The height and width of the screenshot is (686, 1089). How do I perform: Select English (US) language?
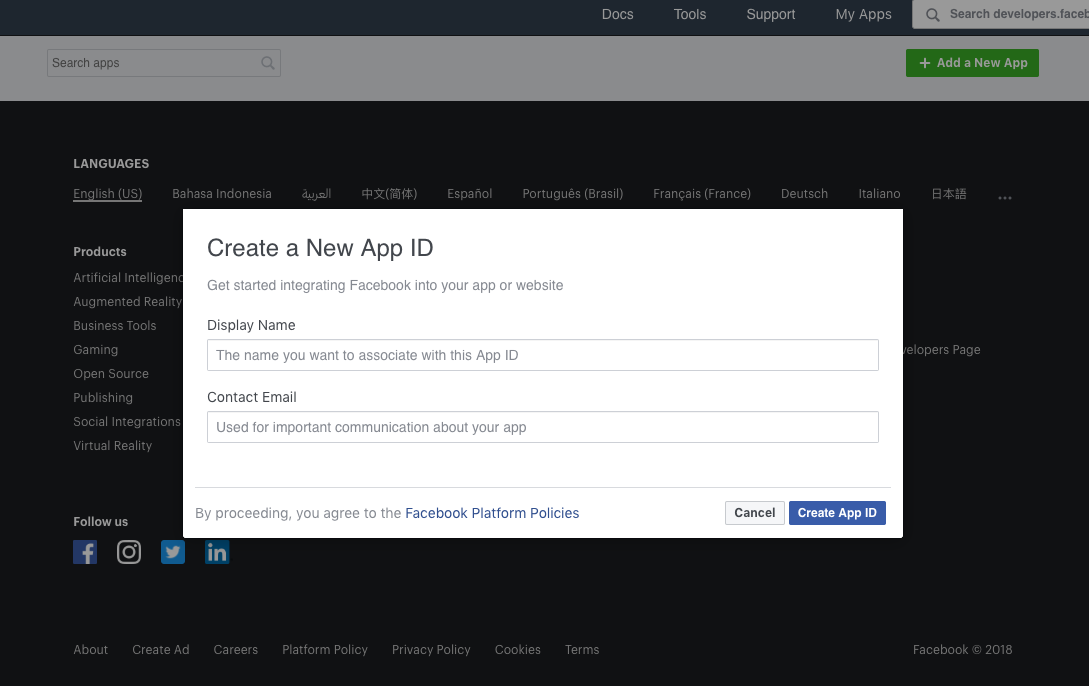[108, 194]
